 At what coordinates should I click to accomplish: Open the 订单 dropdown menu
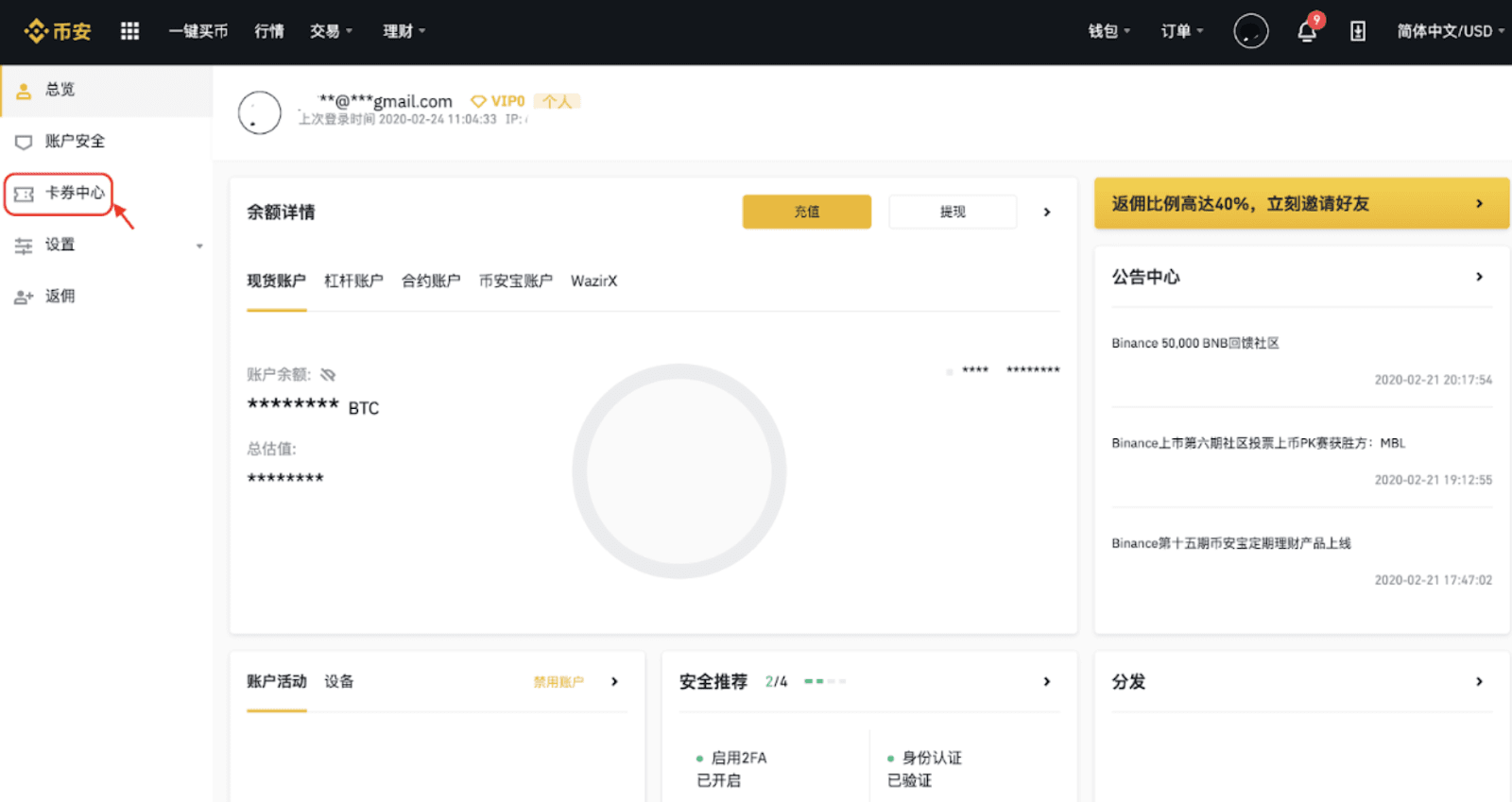1182,31
